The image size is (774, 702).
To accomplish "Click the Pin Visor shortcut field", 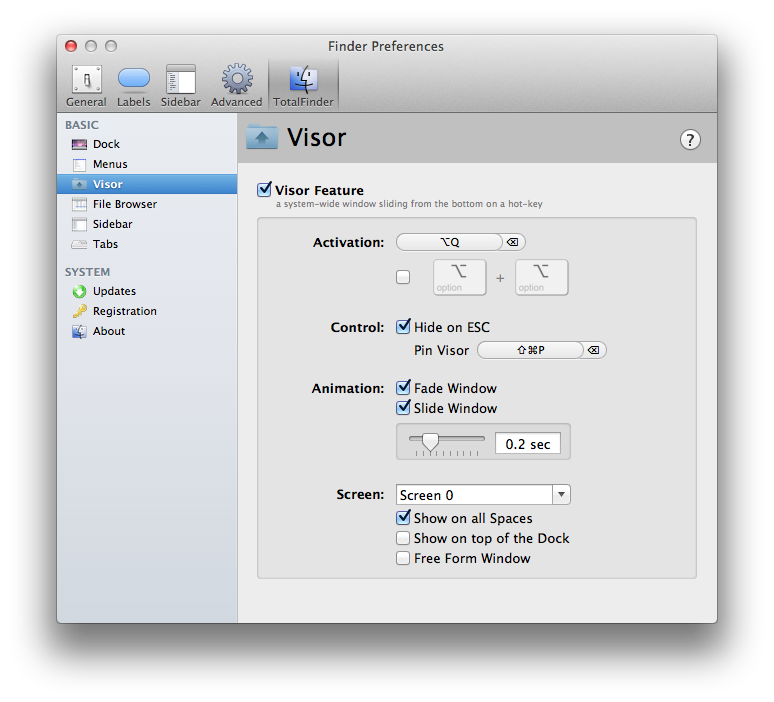I will point(530,351).
